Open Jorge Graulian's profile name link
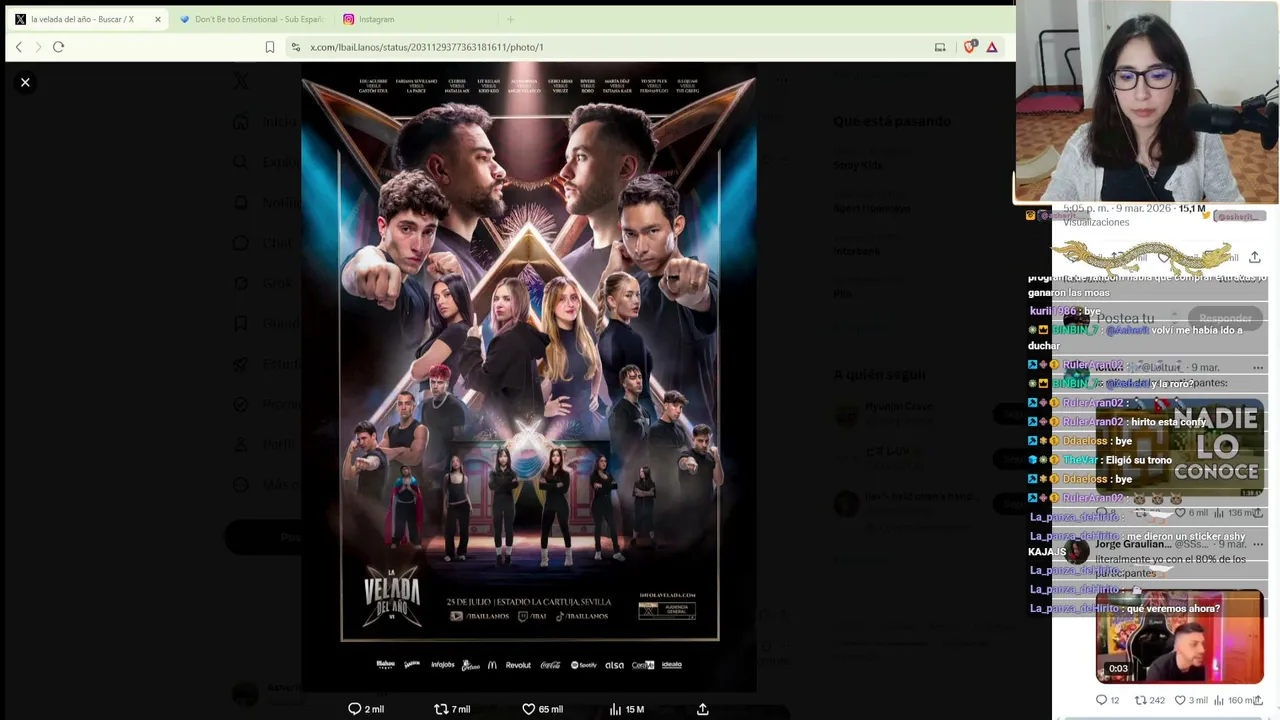This screenshot has width=1280, height=720. (1132, 545)
